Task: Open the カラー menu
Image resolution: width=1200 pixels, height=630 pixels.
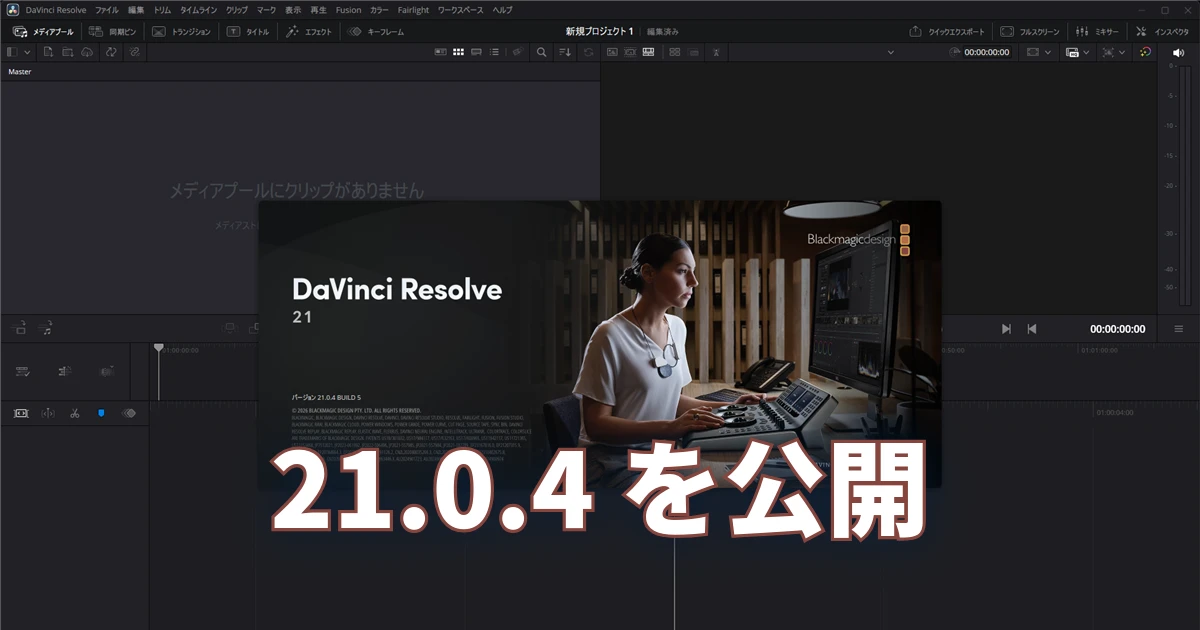Action: click(x=380, y=9)
